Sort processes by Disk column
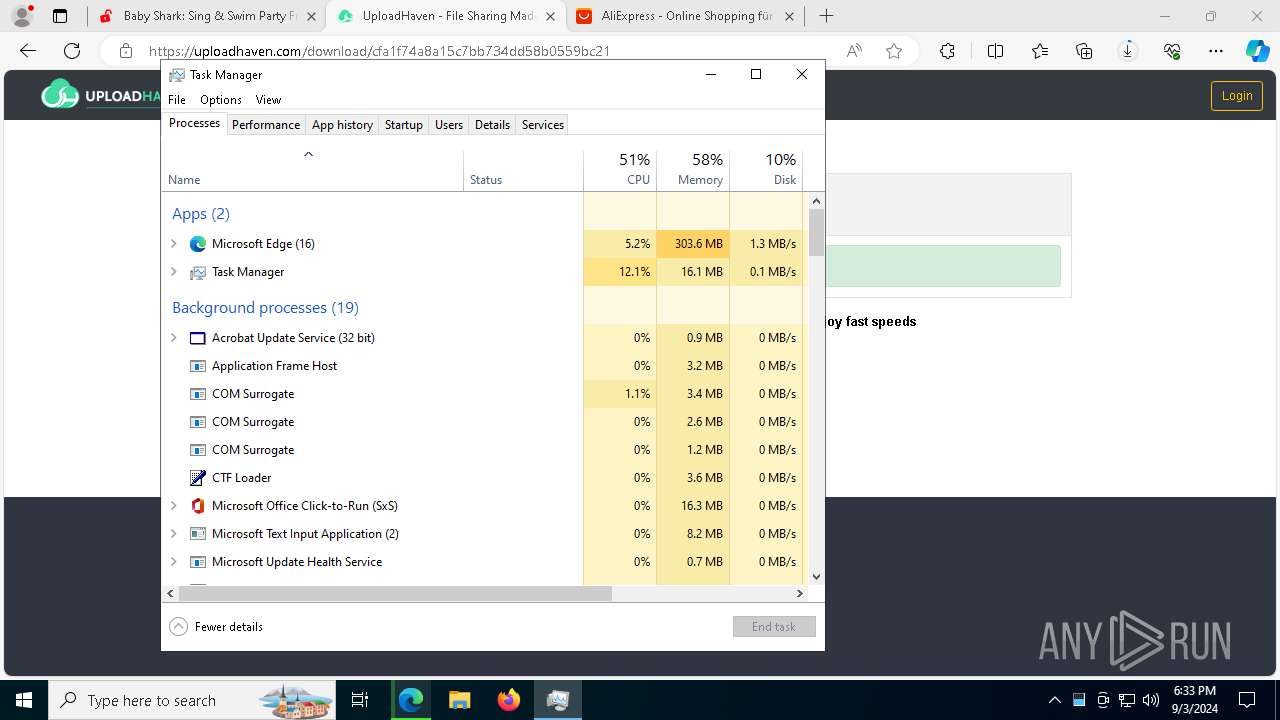 tap(766, 169)
